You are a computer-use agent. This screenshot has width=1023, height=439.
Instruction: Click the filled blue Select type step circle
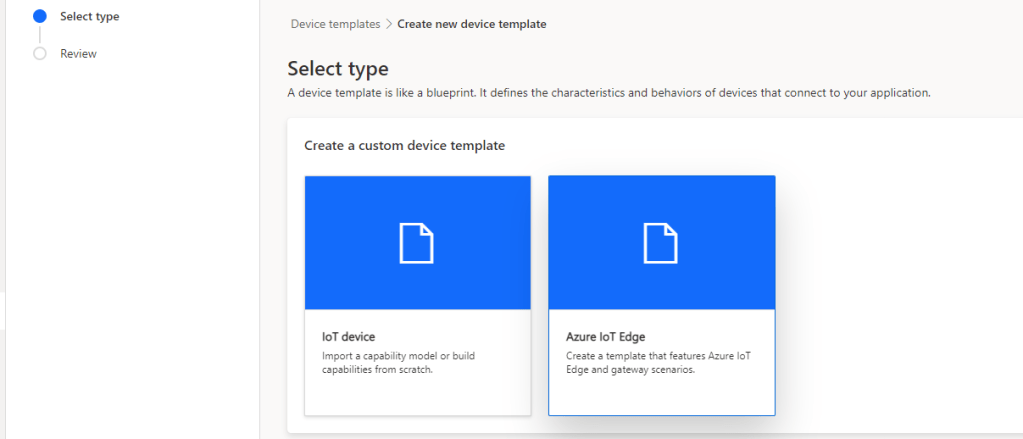40,16
